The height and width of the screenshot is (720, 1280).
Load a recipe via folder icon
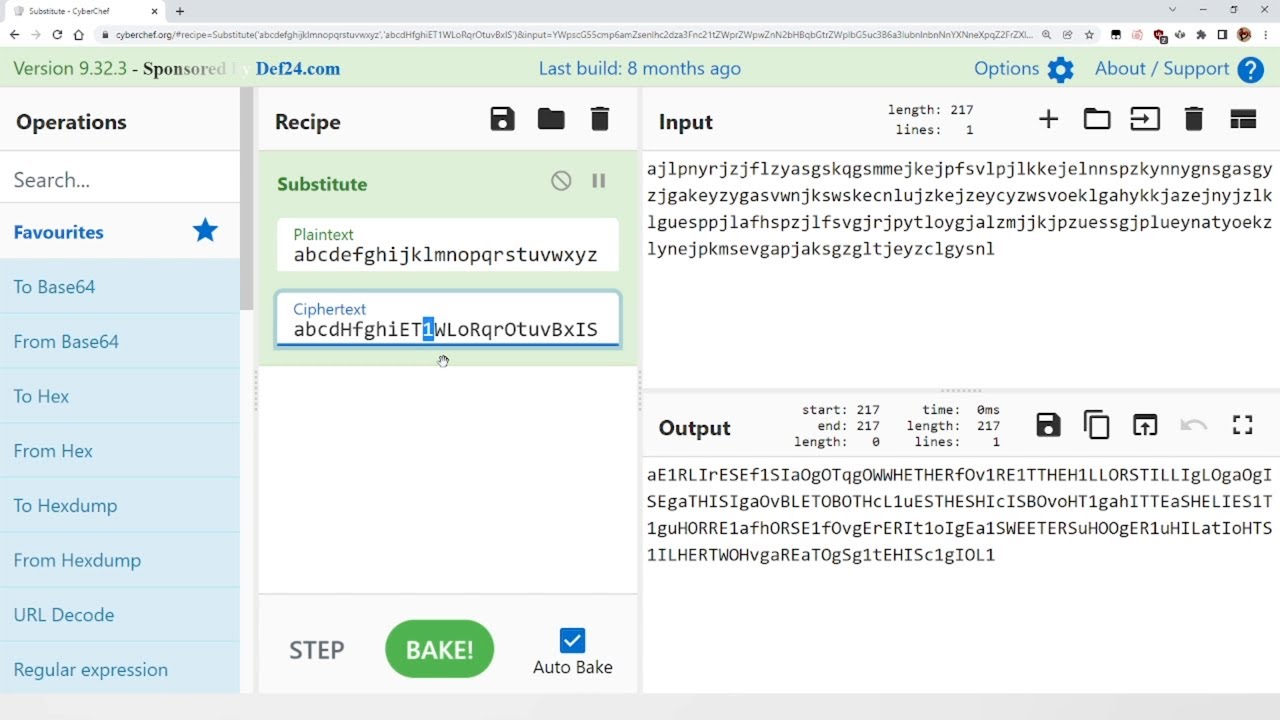(x=551, y=120)
